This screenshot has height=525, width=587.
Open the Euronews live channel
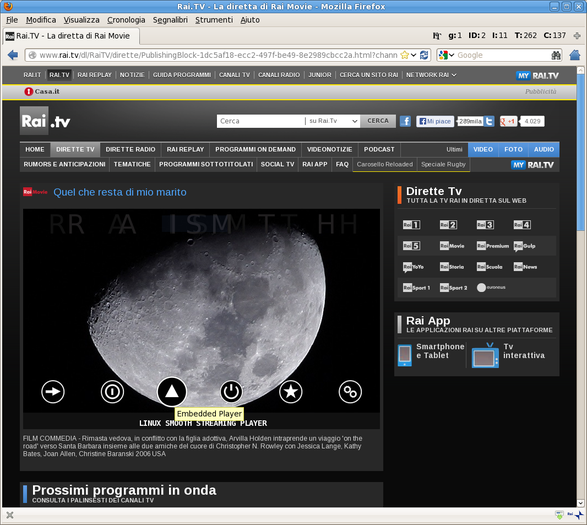tap(491, 288)
